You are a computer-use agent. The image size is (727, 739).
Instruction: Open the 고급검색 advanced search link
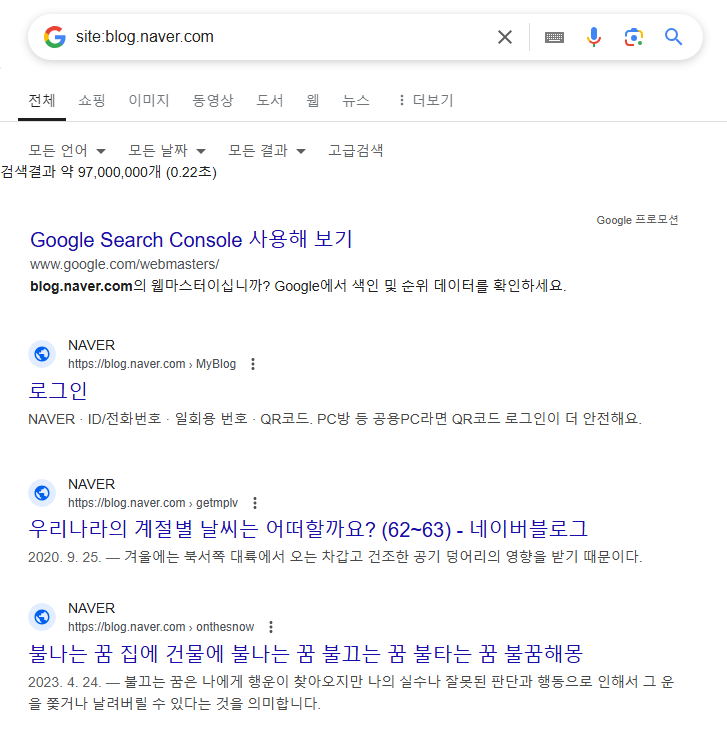pyautogui.click(x=356, y=151)
